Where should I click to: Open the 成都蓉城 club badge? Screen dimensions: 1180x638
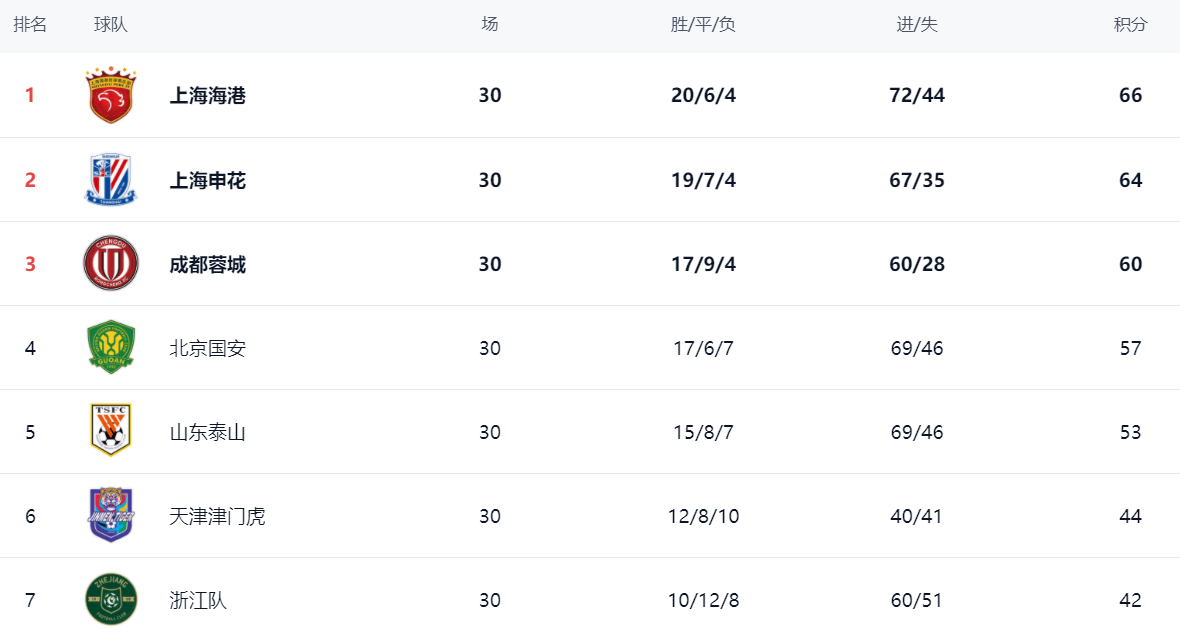[x=110, y=264]
